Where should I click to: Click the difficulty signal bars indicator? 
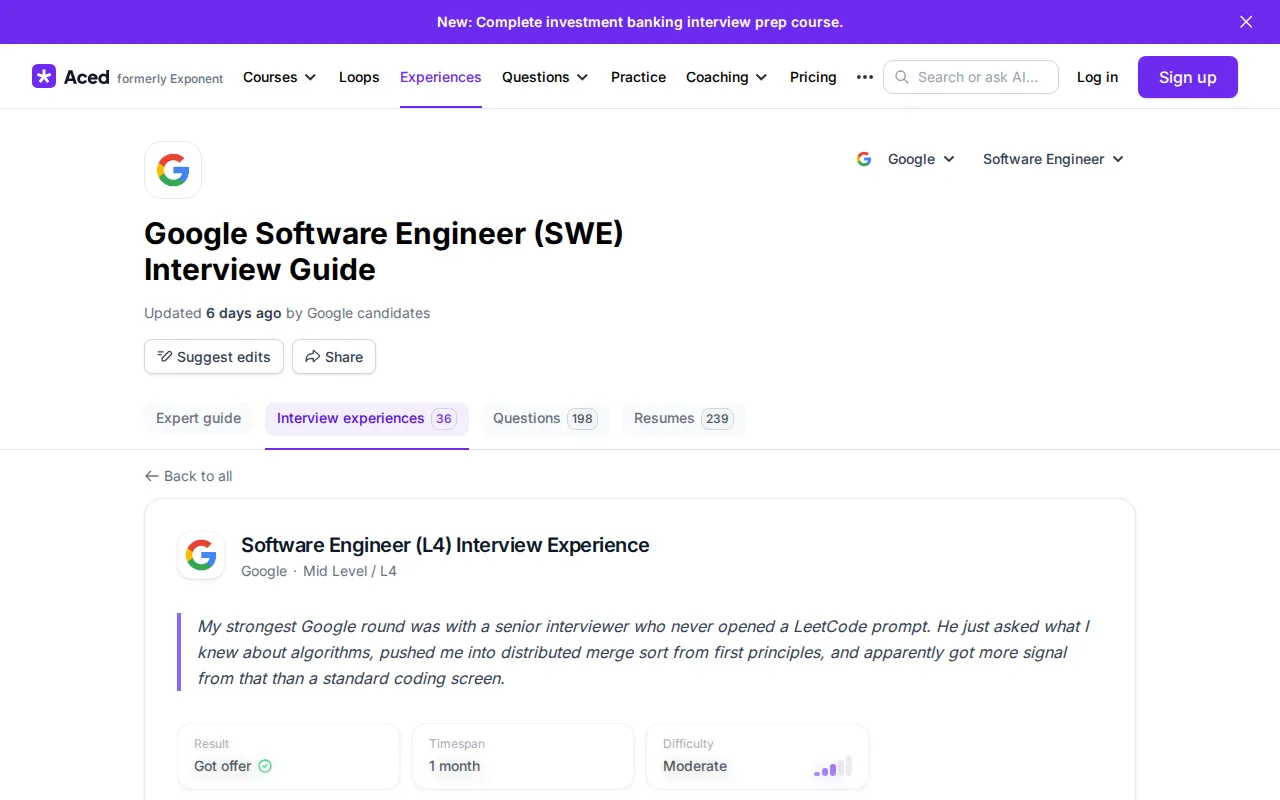point(833,767)
